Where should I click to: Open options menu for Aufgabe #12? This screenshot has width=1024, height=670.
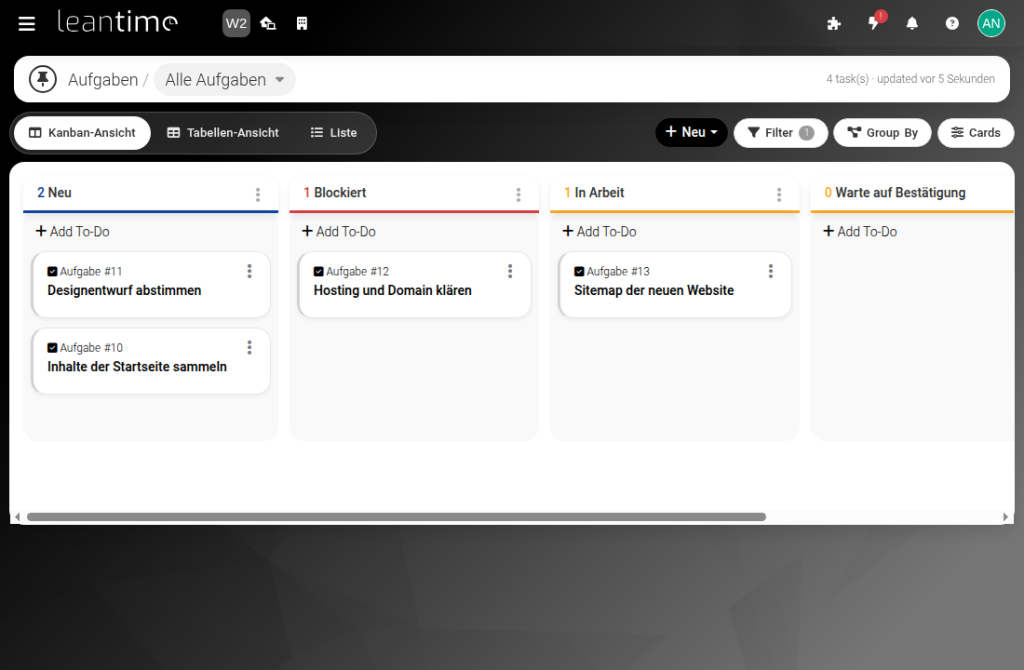510,271
